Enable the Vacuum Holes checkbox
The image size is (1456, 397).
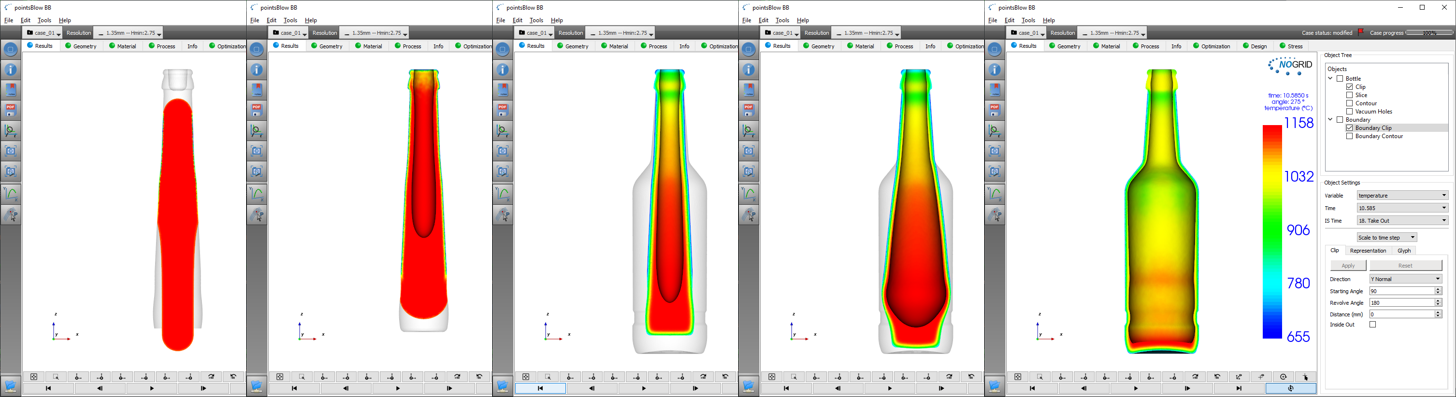coord(1349,111)
